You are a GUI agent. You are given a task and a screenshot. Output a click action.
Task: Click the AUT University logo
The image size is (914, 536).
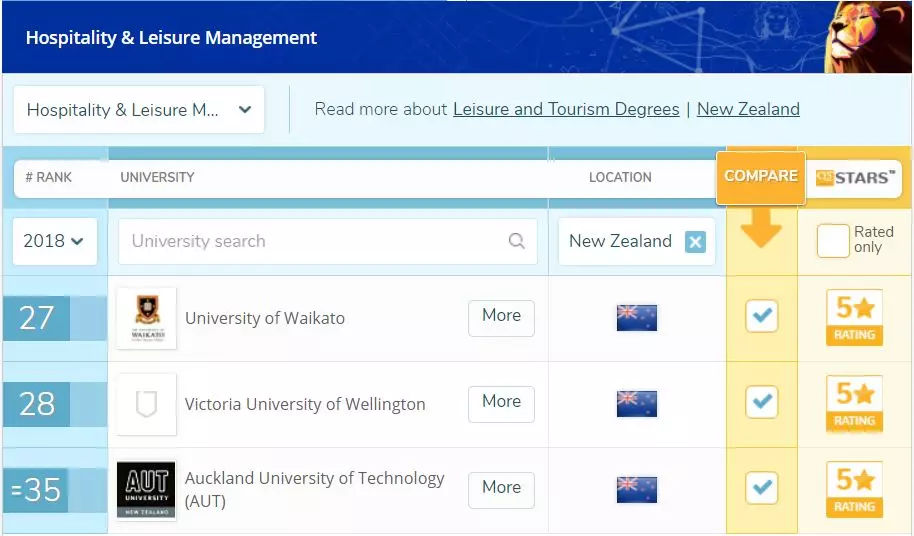146,490
